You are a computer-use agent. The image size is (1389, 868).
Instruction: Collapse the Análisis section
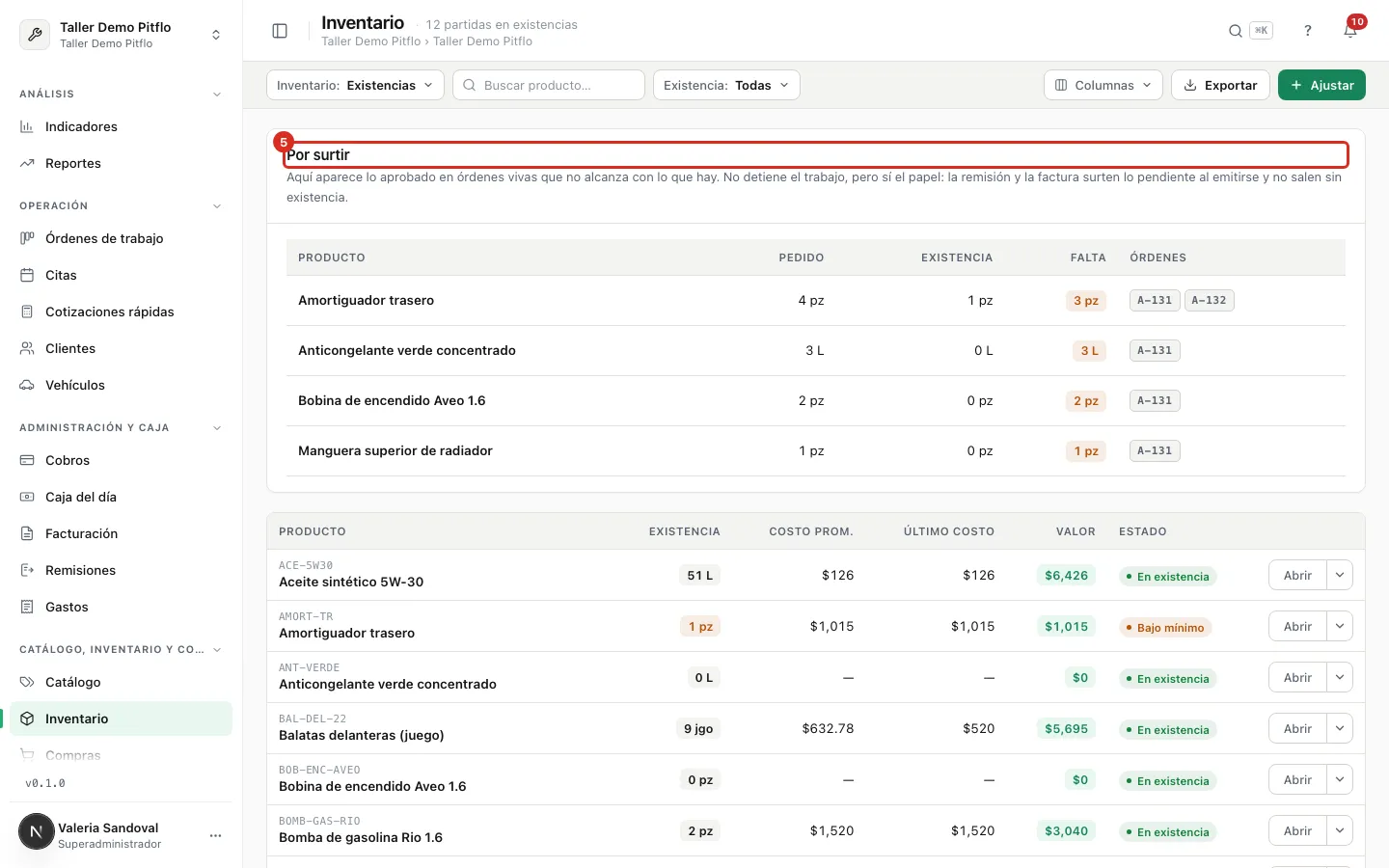(x=217, y=95)
